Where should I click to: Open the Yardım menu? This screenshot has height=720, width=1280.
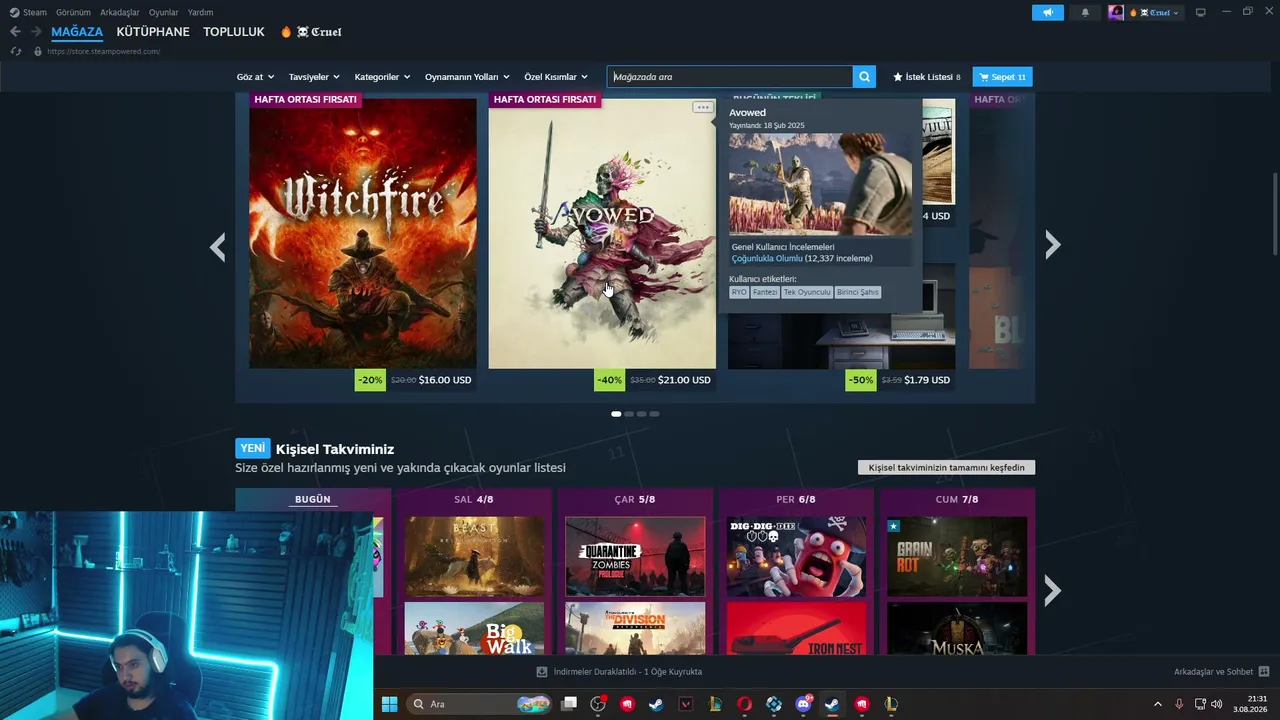(200, 13)
